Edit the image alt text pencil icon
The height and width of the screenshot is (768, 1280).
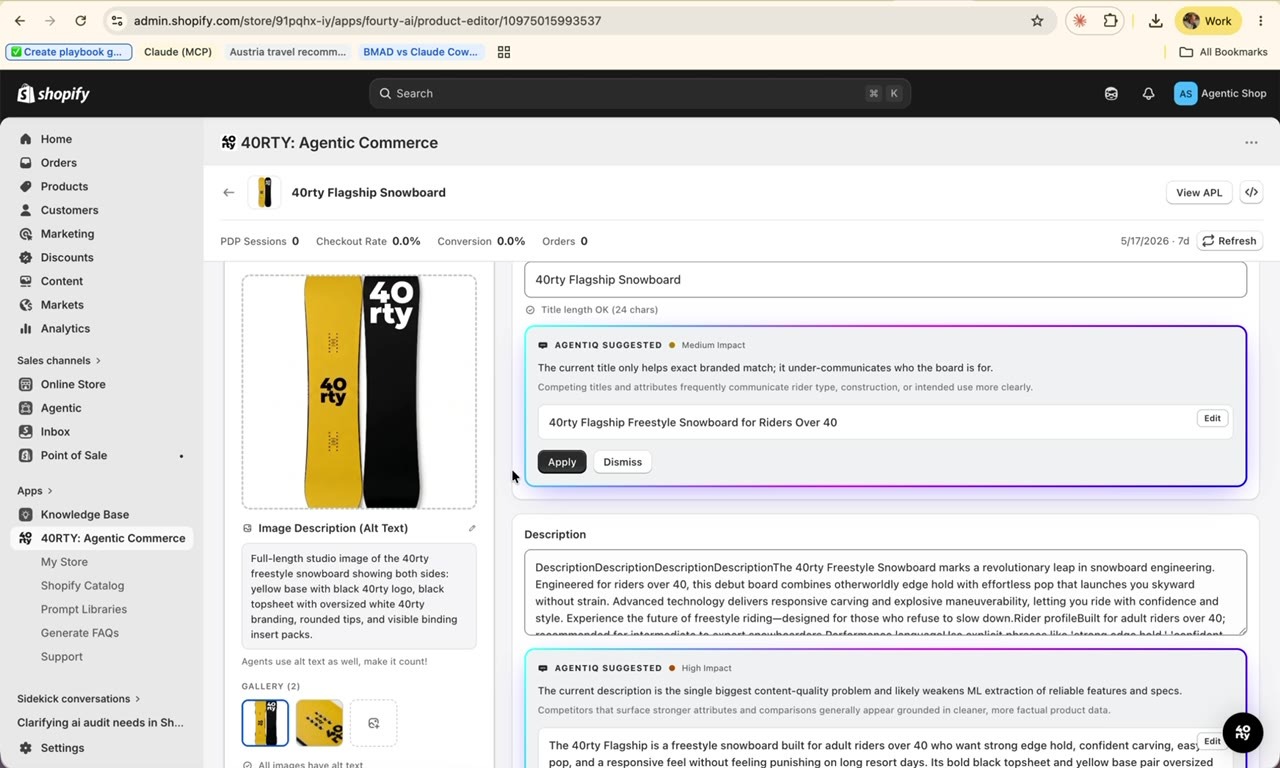472,528
